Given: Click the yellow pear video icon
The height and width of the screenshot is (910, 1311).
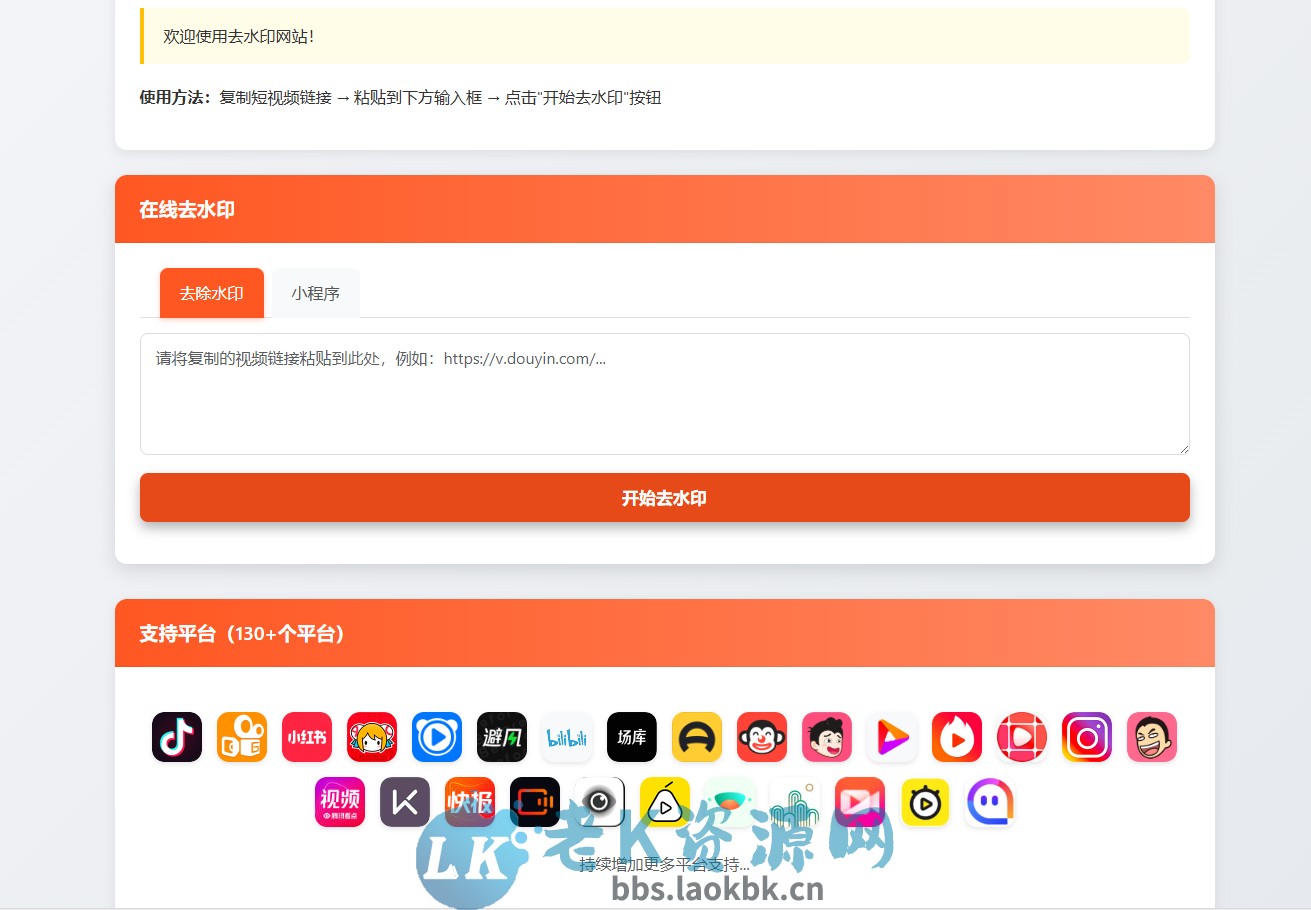Looking at the screenshot, I should pyautogui.click(x=665, y=802).
